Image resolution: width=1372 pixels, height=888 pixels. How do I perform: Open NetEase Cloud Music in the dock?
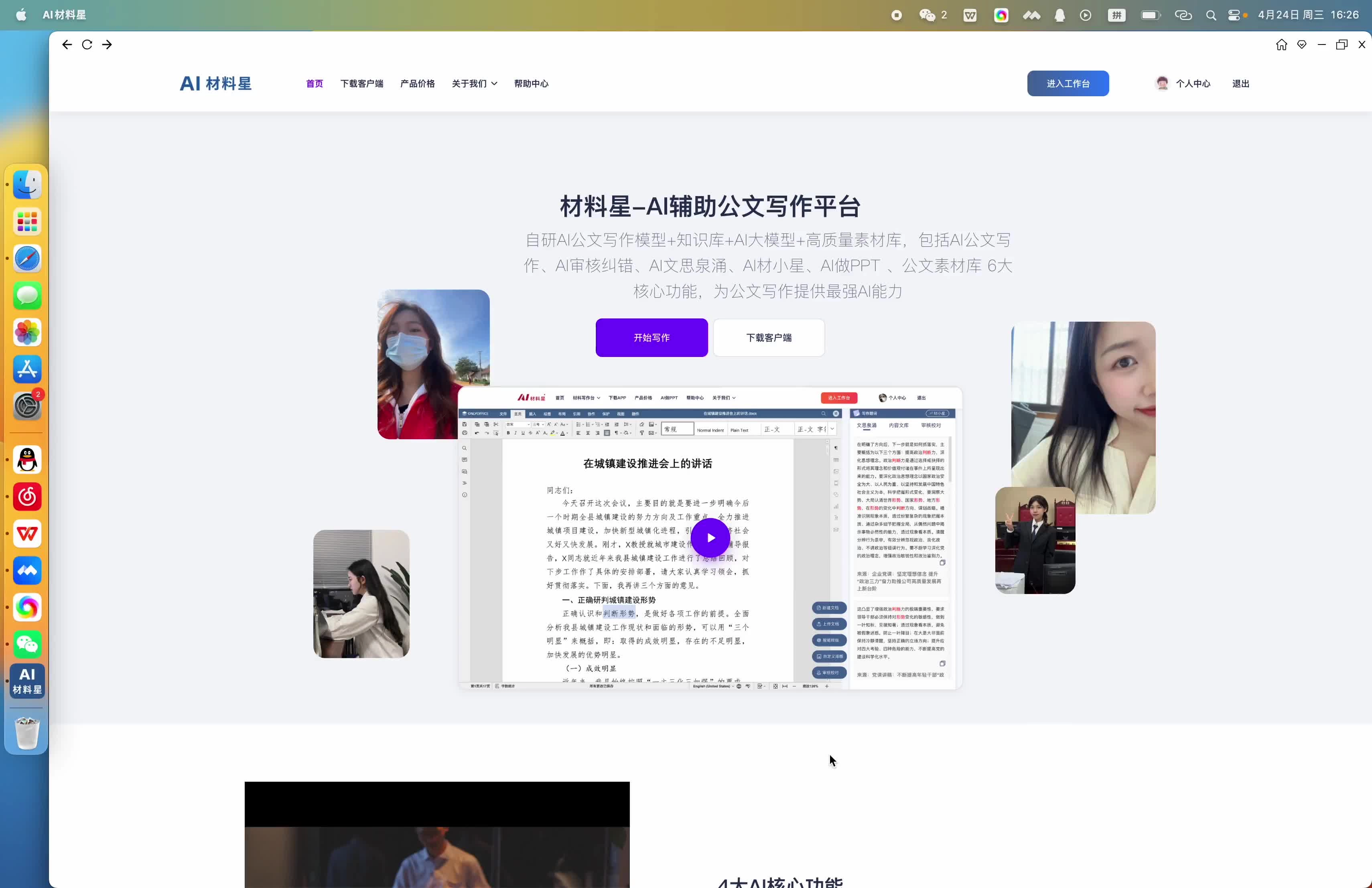point(27,497)
